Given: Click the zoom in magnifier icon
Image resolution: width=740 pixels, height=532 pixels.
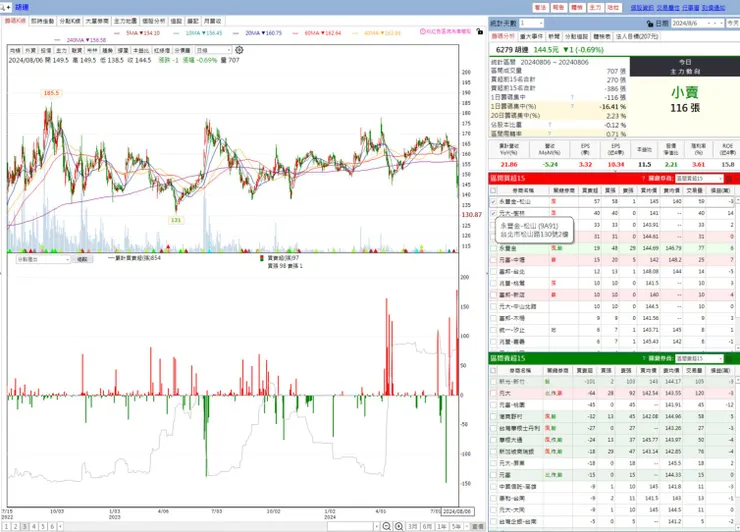Looking at the screenshot, I should click(399, 526).
